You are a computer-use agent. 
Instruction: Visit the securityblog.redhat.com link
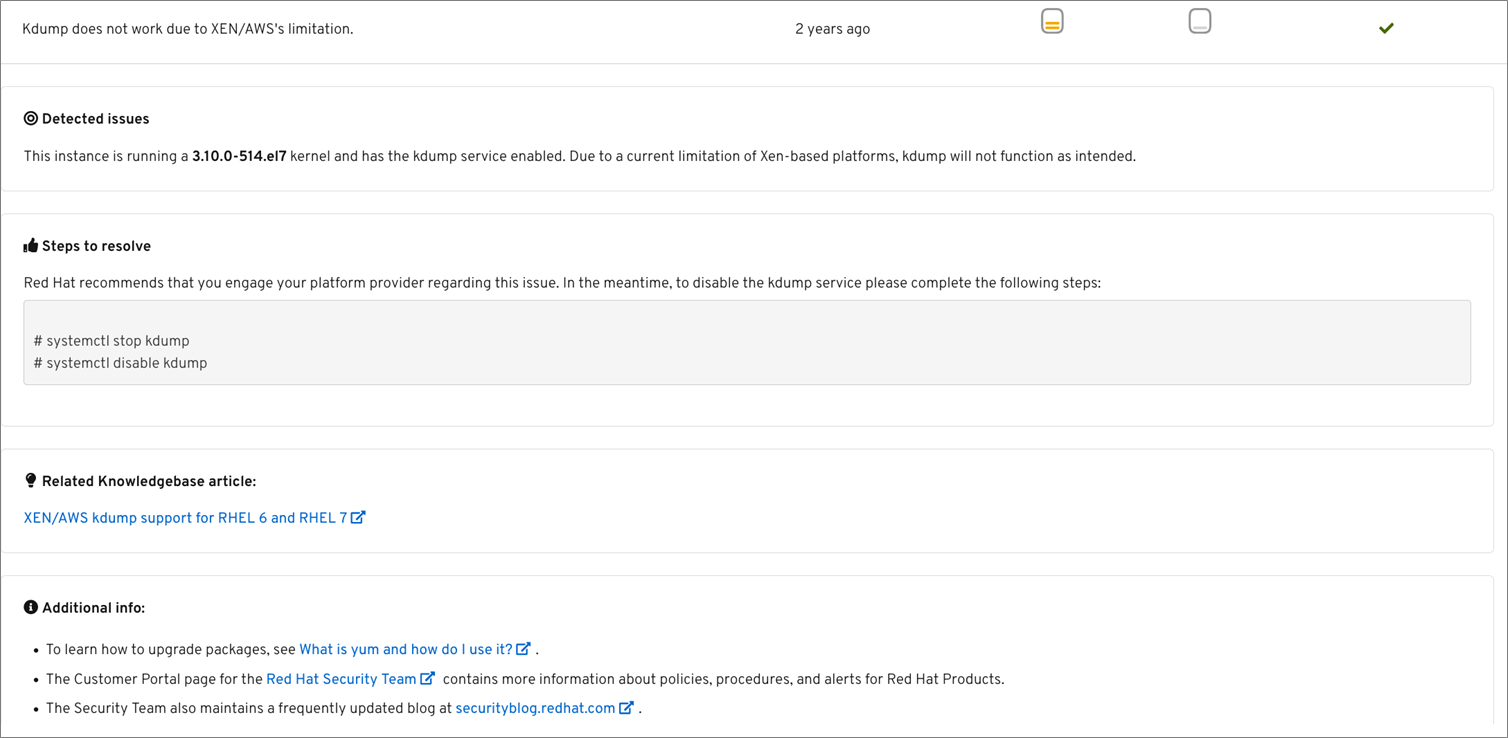point(535,708)
